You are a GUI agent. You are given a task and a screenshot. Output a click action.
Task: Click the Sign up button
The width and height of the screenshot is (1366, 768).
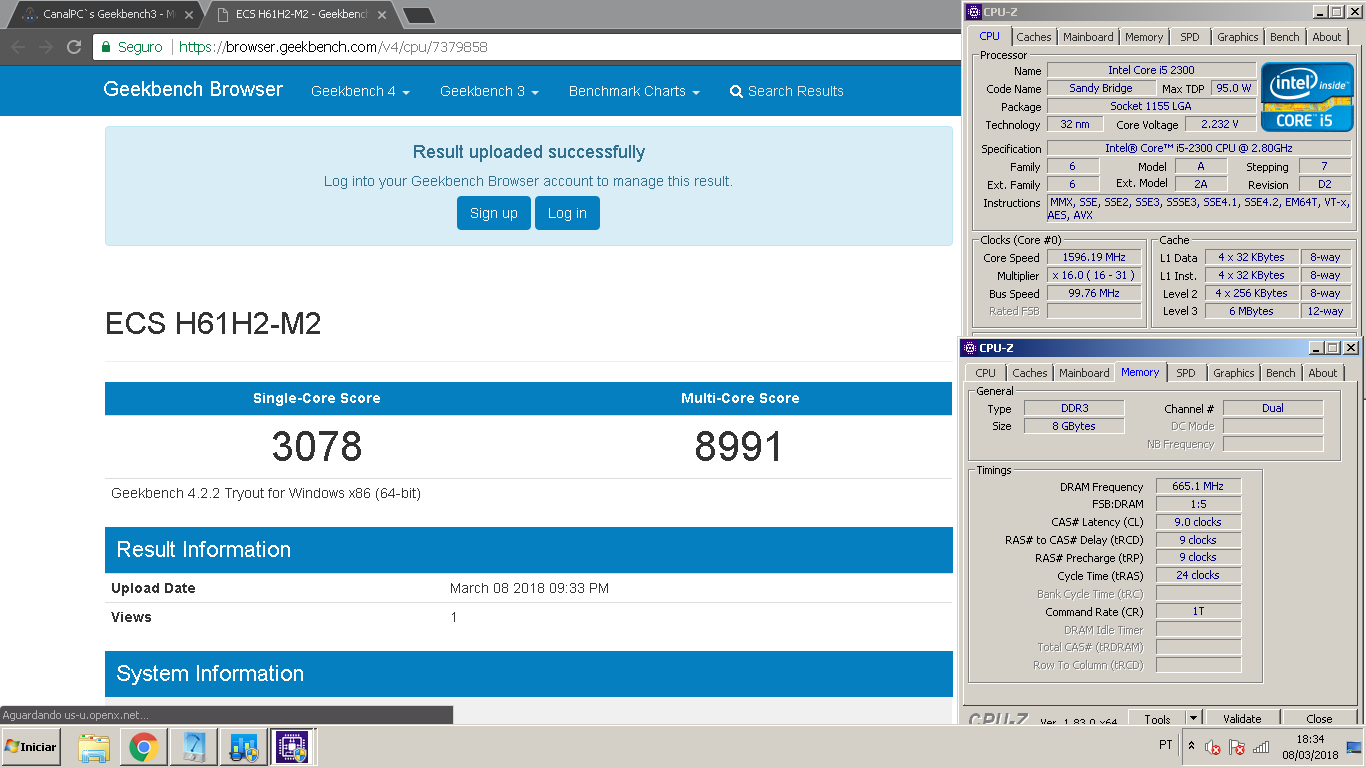tap(494, 213)
